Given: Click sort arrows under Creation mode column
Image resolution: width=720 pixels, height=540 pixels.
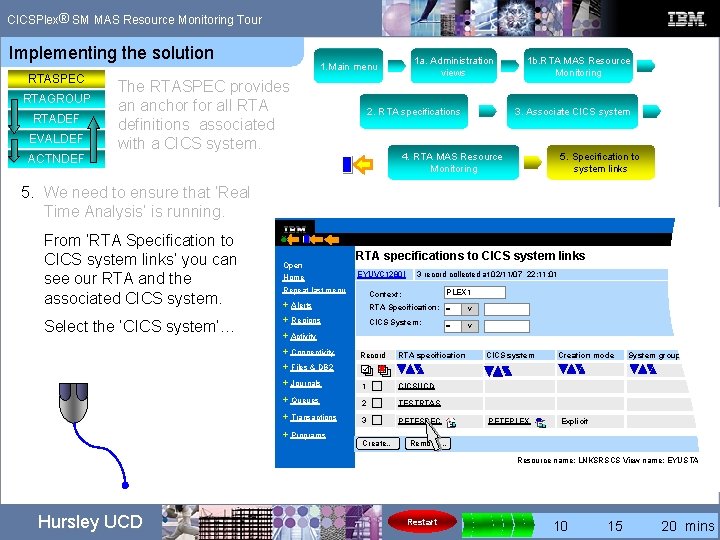Looking at the screenshot, I should click(571, 369).
